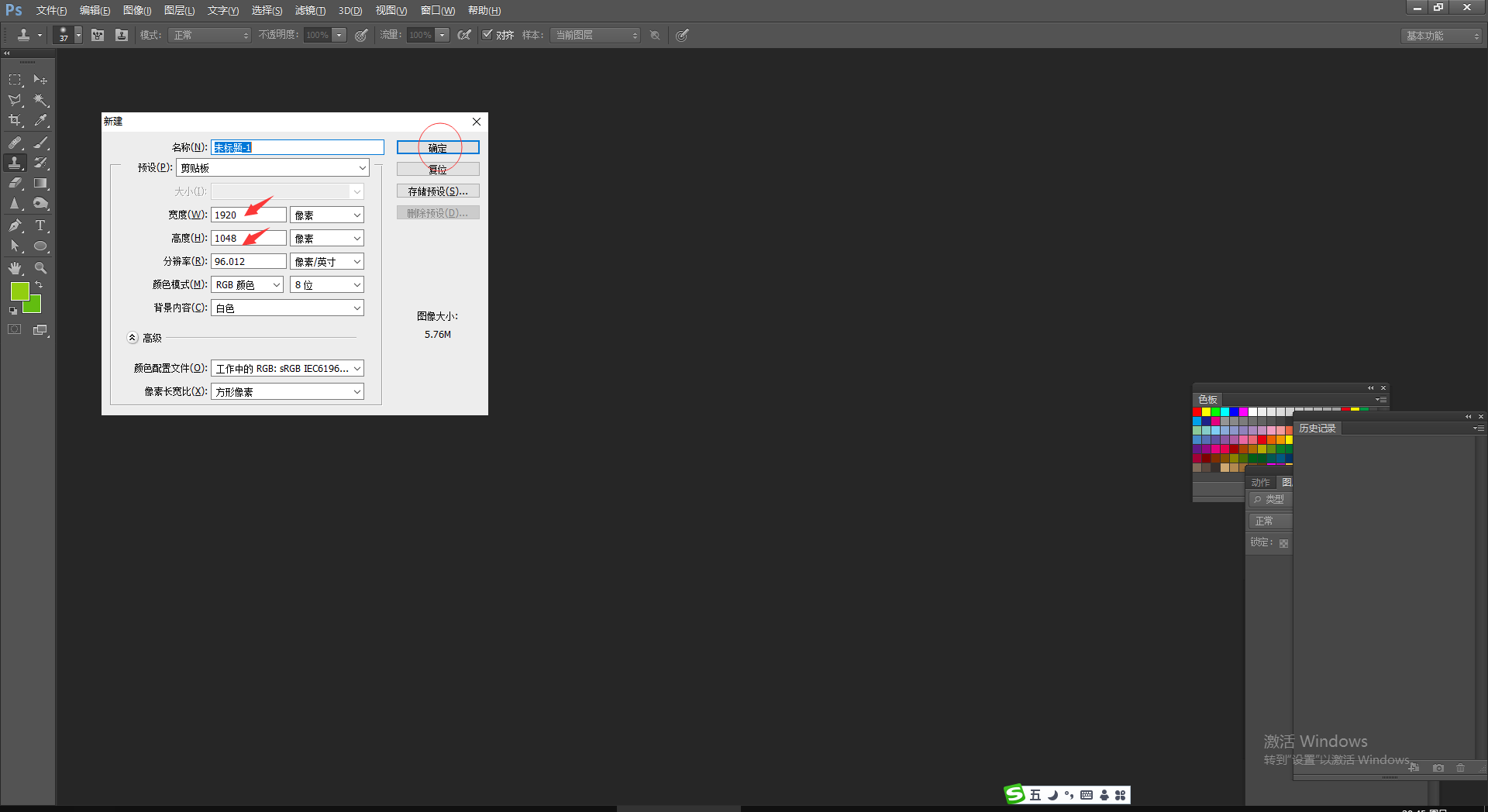This screenshot has height=812, width=1488.
Task: Select the Hand tool
Action: point(15,268)
